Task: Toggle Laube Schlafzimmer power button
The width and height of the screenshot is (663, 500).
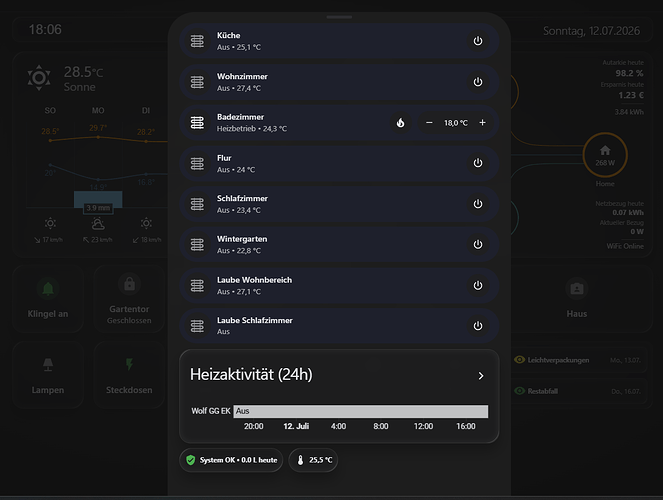Action: pos(477,326)
